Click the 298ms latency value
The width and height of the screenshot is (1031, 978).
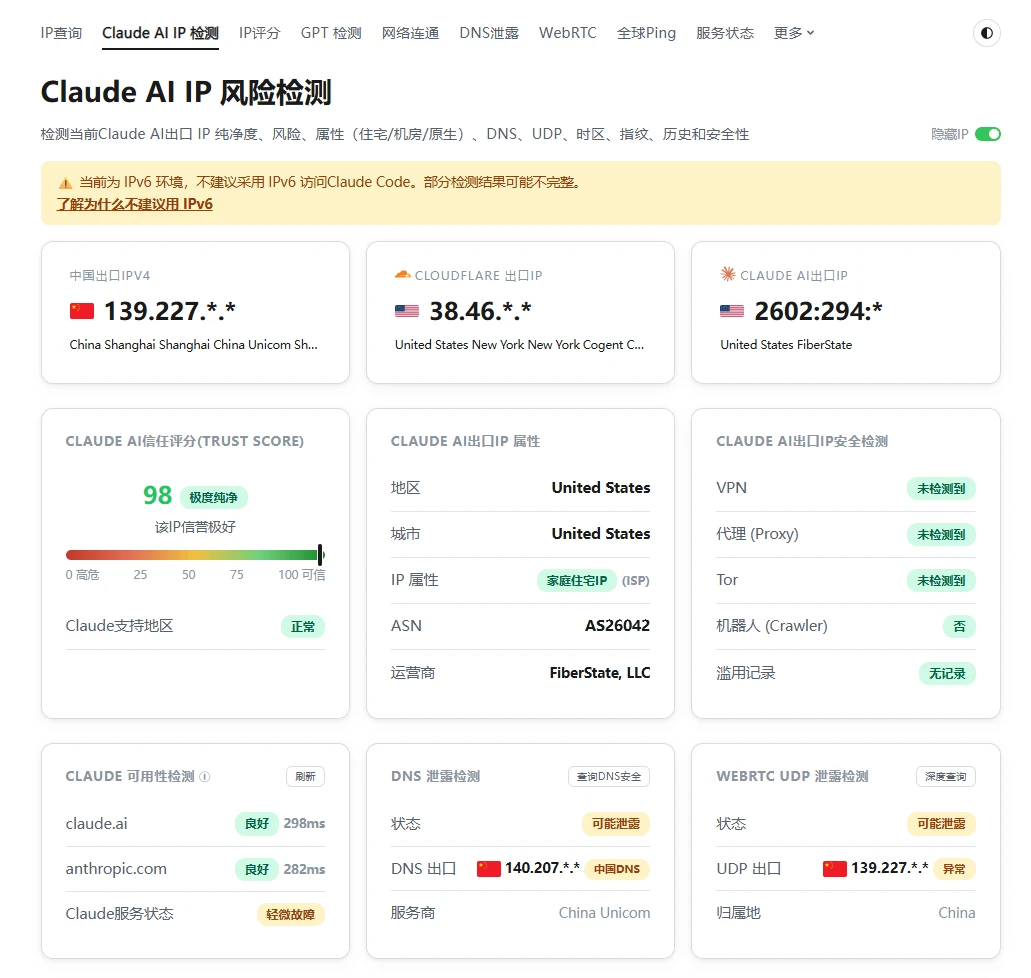[x=304, y=823]
